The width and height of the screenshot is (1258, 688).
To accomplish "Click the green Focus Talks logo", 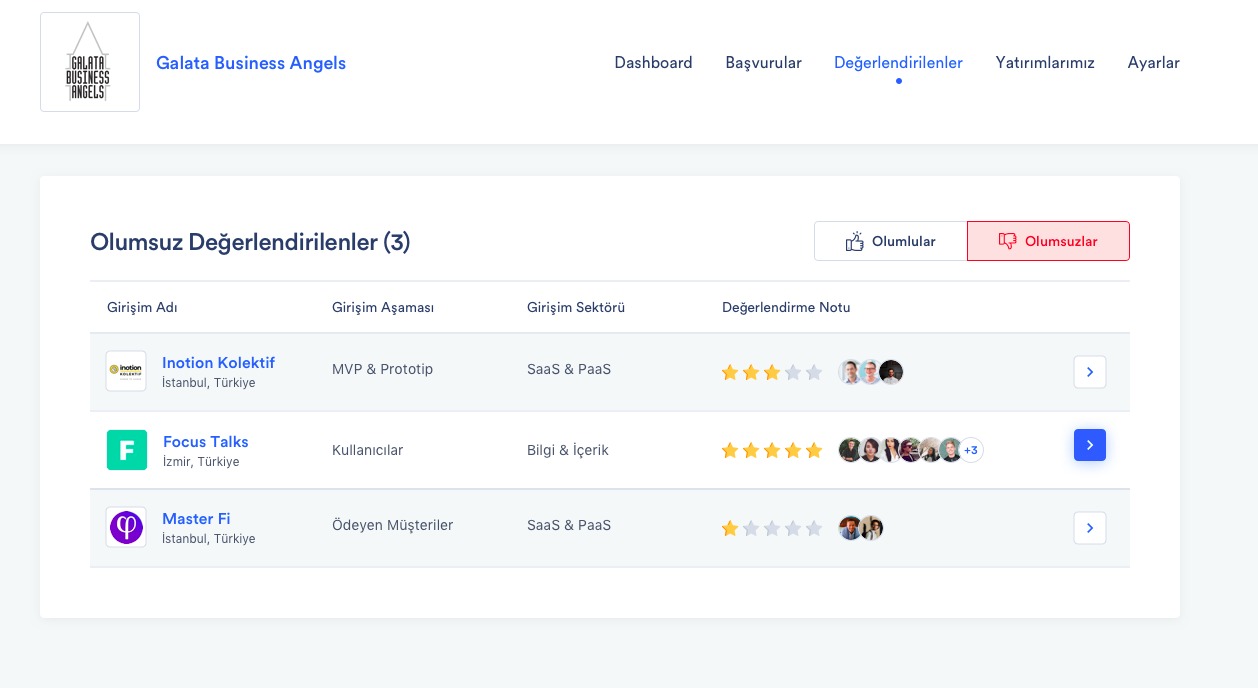I will (x=127, y=450).
